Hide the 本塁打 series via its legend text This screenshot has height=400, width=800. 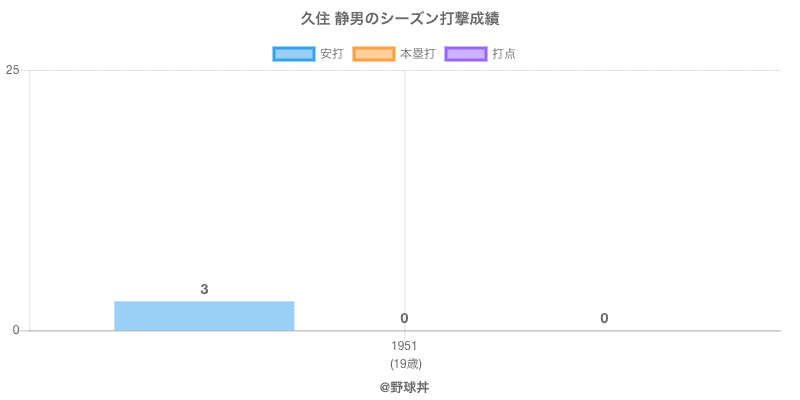(x=417, y=54)
